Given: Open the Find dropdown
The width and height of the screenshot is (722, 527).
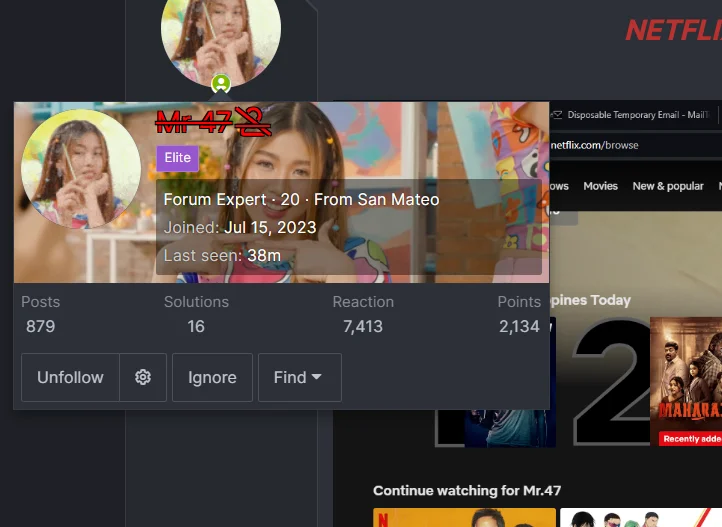Looking at the screenshot, I should tap(300, 377).
